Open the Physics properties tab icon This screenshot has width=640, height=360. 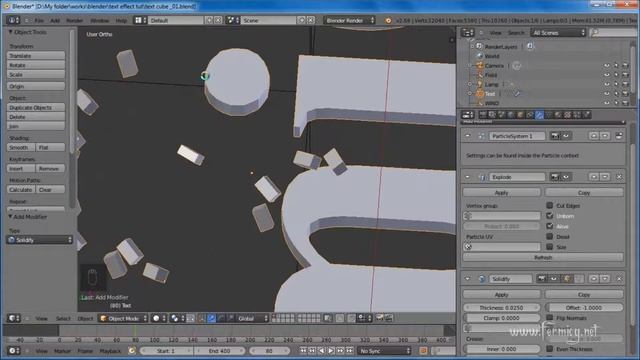tap(587, 115)
